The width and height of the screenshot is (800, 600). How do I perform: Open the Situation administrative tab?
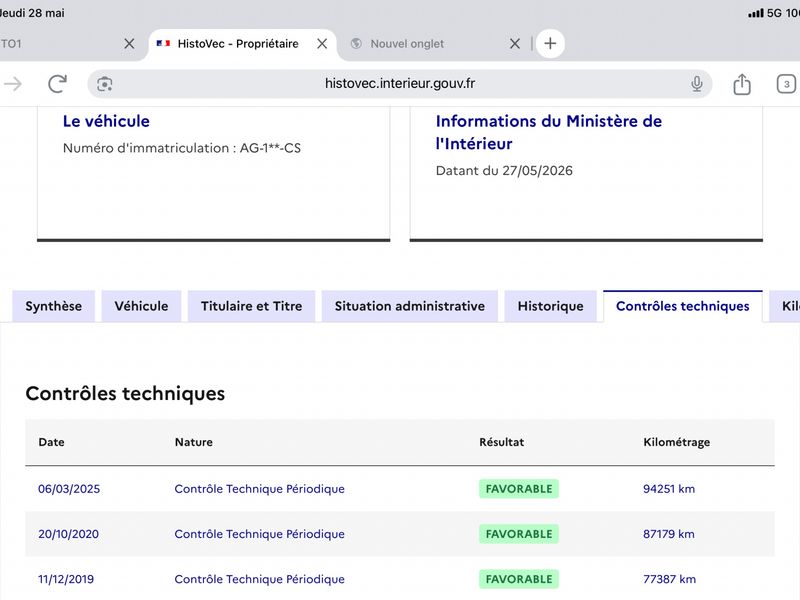(410, 306)
